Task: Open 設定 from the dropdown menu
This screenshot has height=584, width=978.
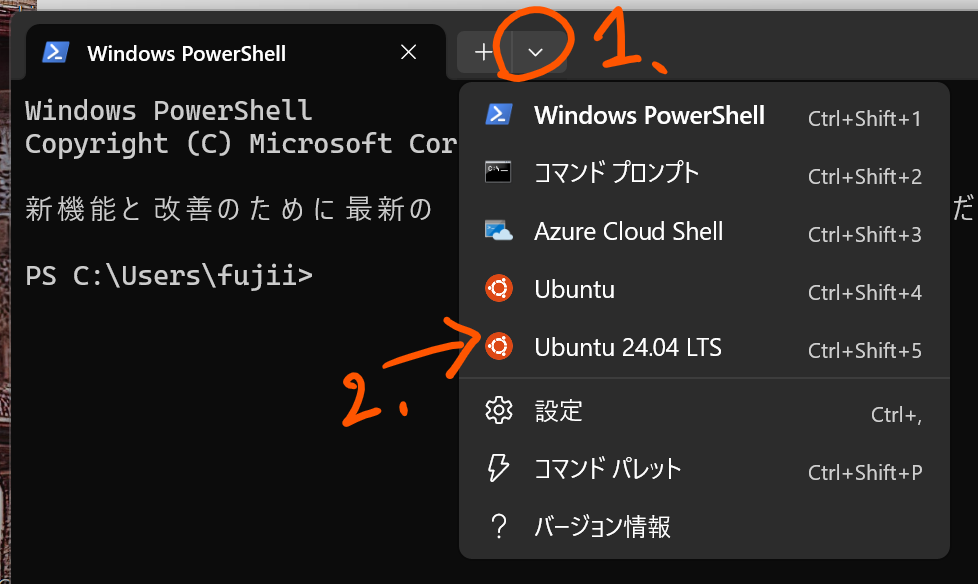Action: click(559, 411)
